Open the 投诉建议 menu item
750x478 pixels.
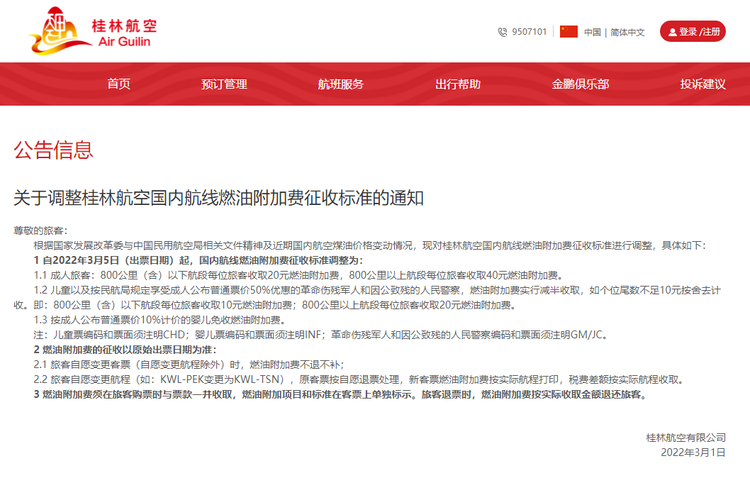click(x=703, y=84)
